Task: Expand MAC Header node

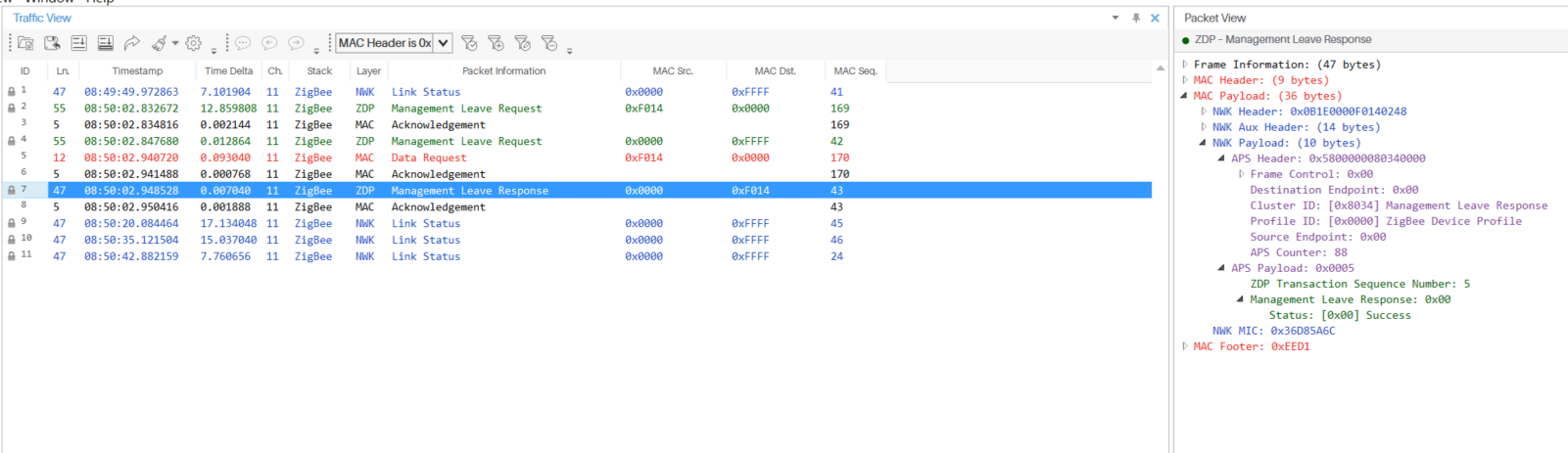Action: (1185, 80)
